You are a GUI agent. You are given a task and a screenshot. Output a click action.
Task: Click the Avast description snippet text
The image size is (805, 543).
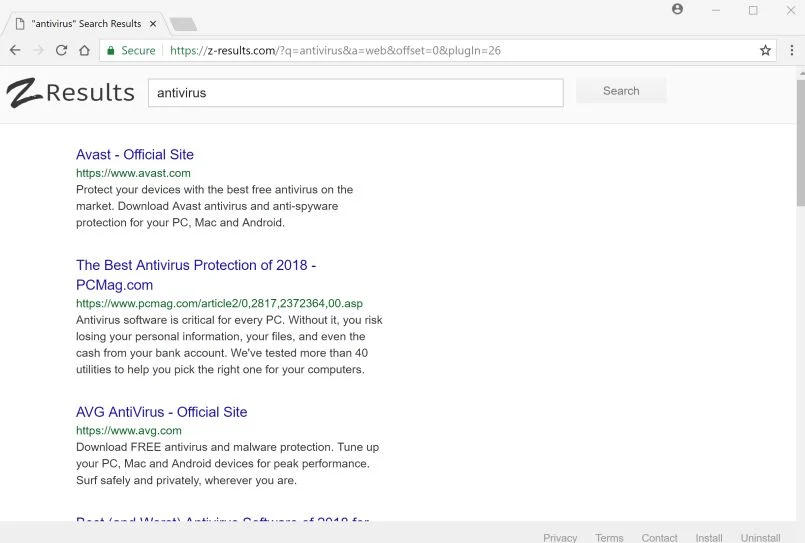pos(215,206)
